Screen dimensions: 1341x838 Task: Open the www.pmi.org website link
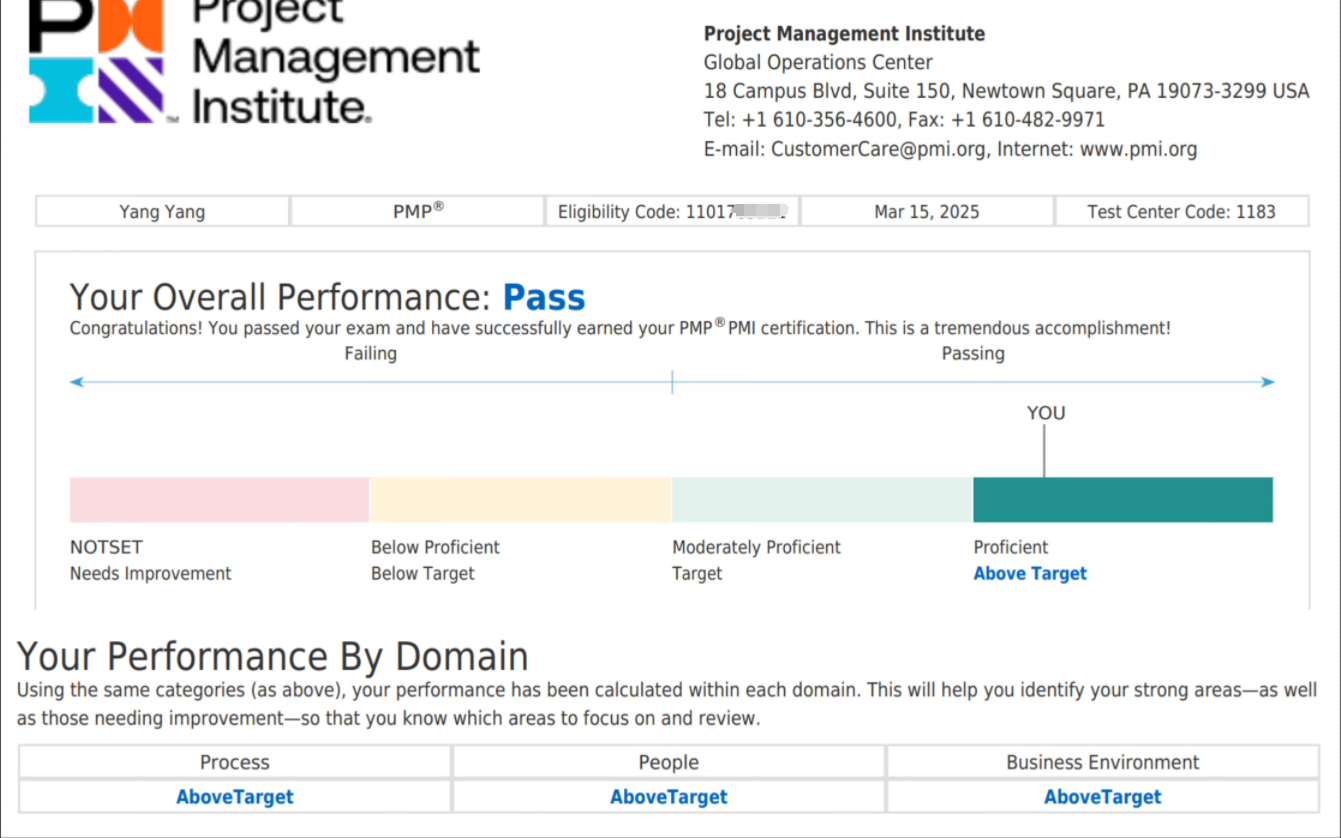click(1138, 150)
